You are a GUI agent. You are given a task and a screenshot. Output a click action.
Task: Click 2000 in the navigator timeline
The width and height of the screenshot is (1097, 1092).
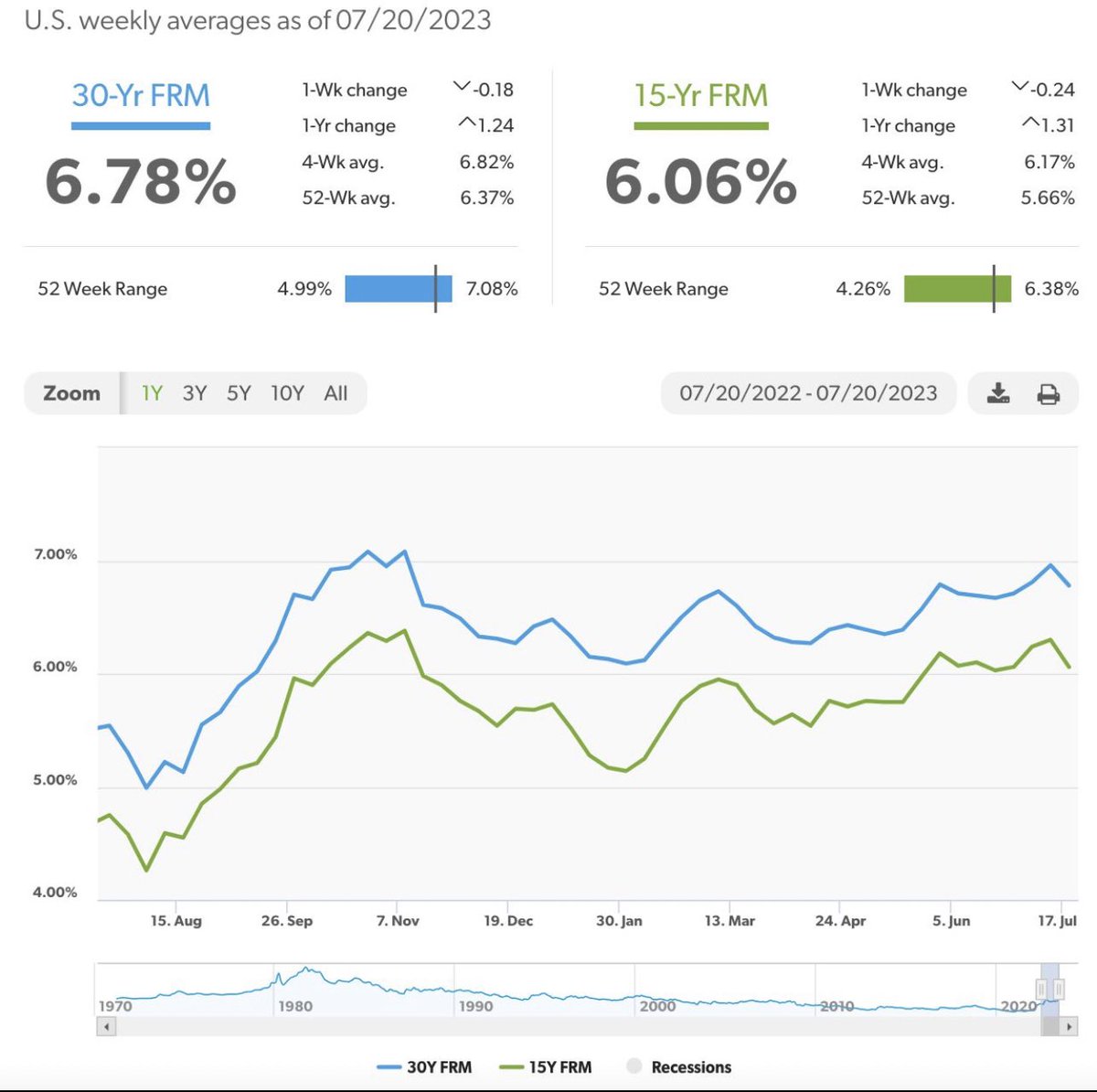657,1006
